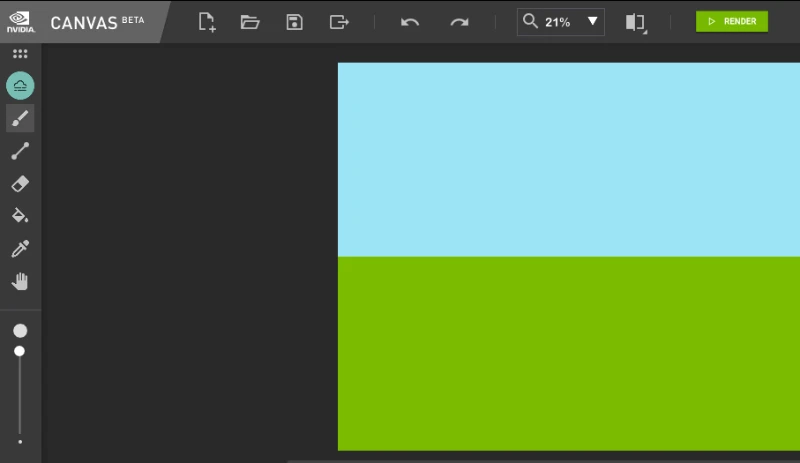Click the brush size slider handle
The width and height of the screenshot is (800, 463).
19,351
